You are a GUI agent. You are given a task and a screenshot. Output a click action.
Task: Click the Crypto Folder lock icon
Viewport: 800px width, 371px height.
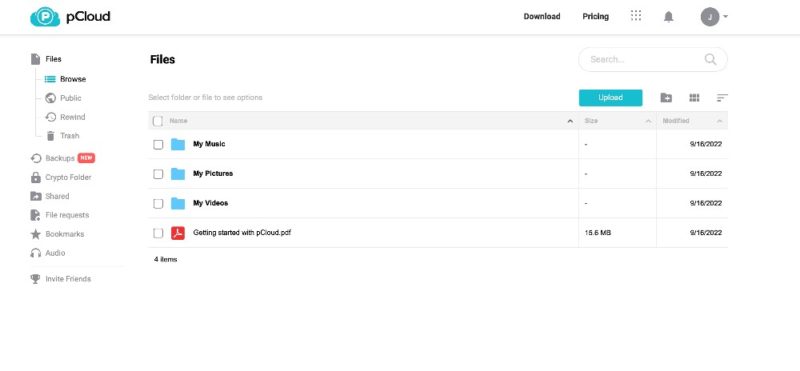pos(36,177)
